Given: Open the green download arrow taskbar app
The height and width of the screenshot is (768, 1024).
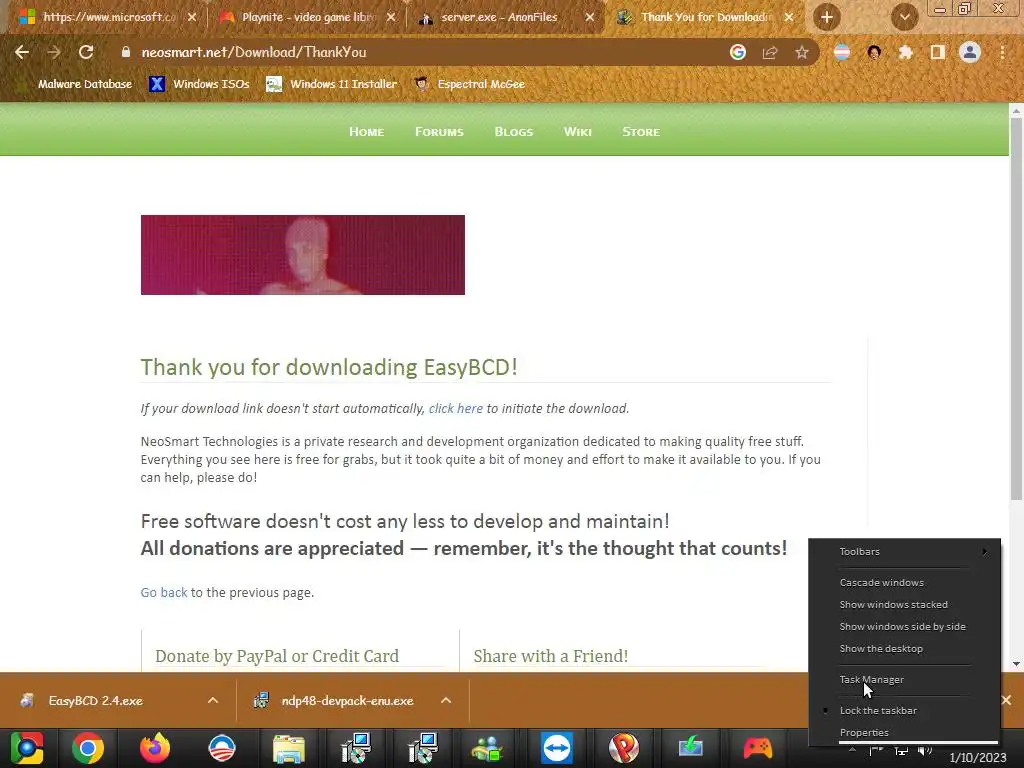Looking at the screenshot, I should (x=690, y=748).
